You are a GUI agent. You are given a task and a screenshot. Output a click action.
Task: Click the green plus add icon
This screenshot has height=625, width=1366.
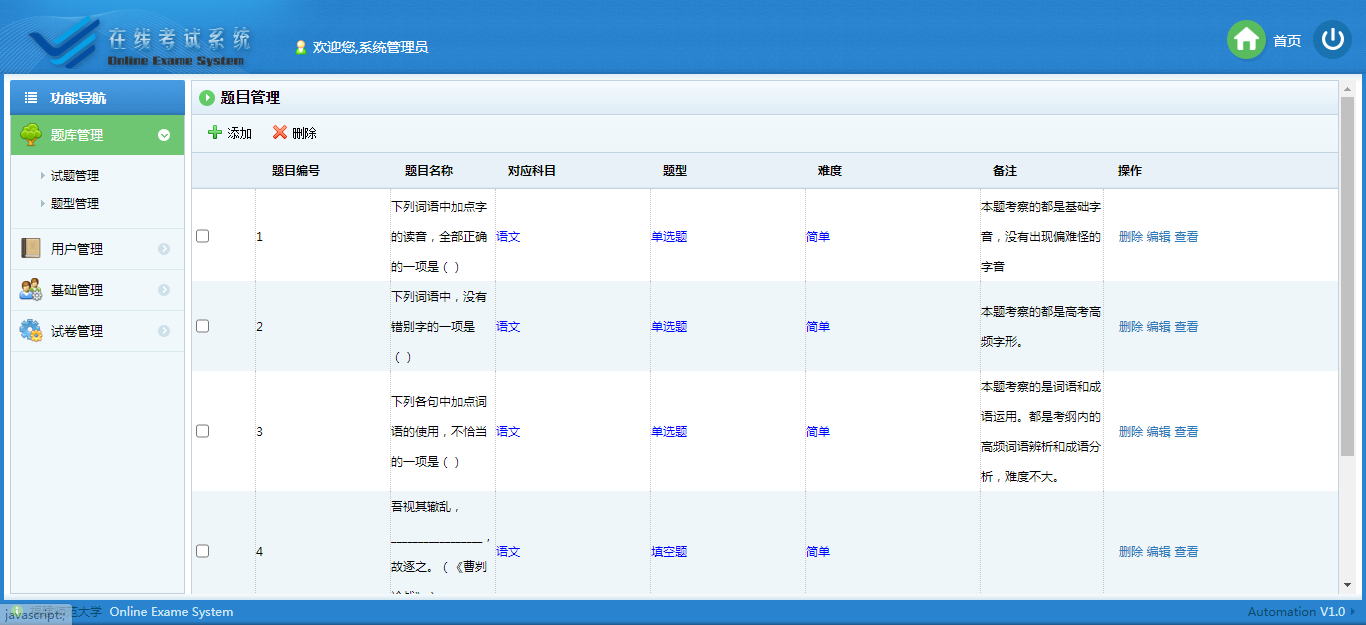point(215,132)
